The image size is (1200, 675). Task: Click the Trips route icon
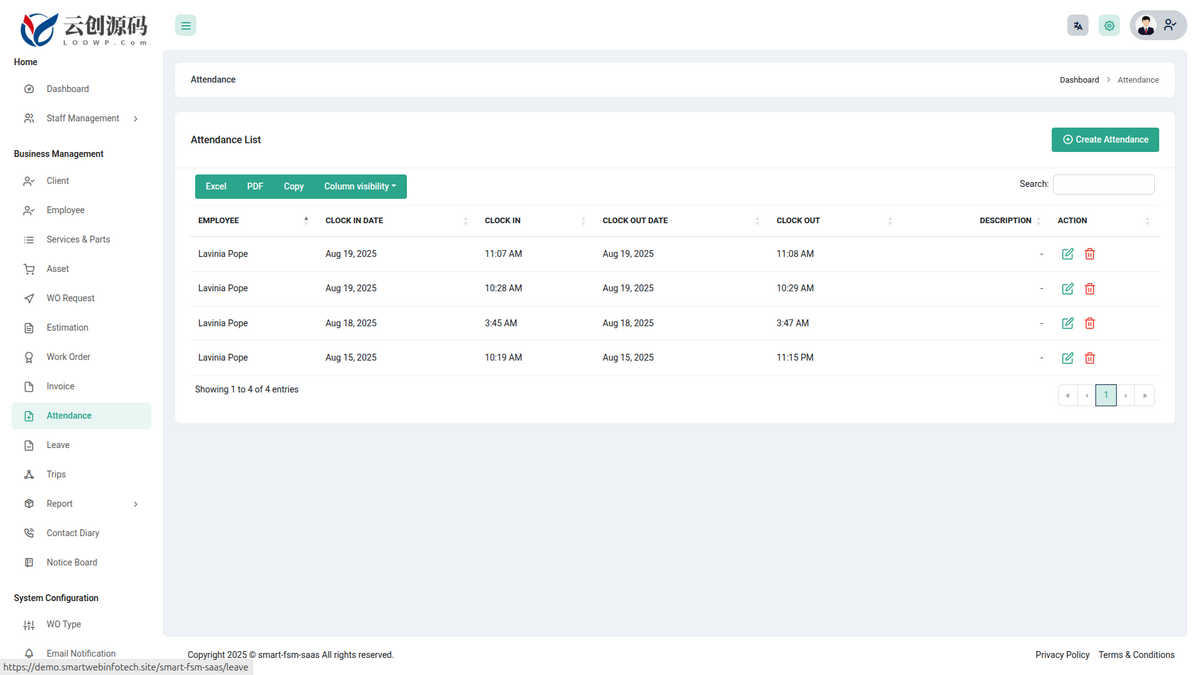tap(29, 474)
